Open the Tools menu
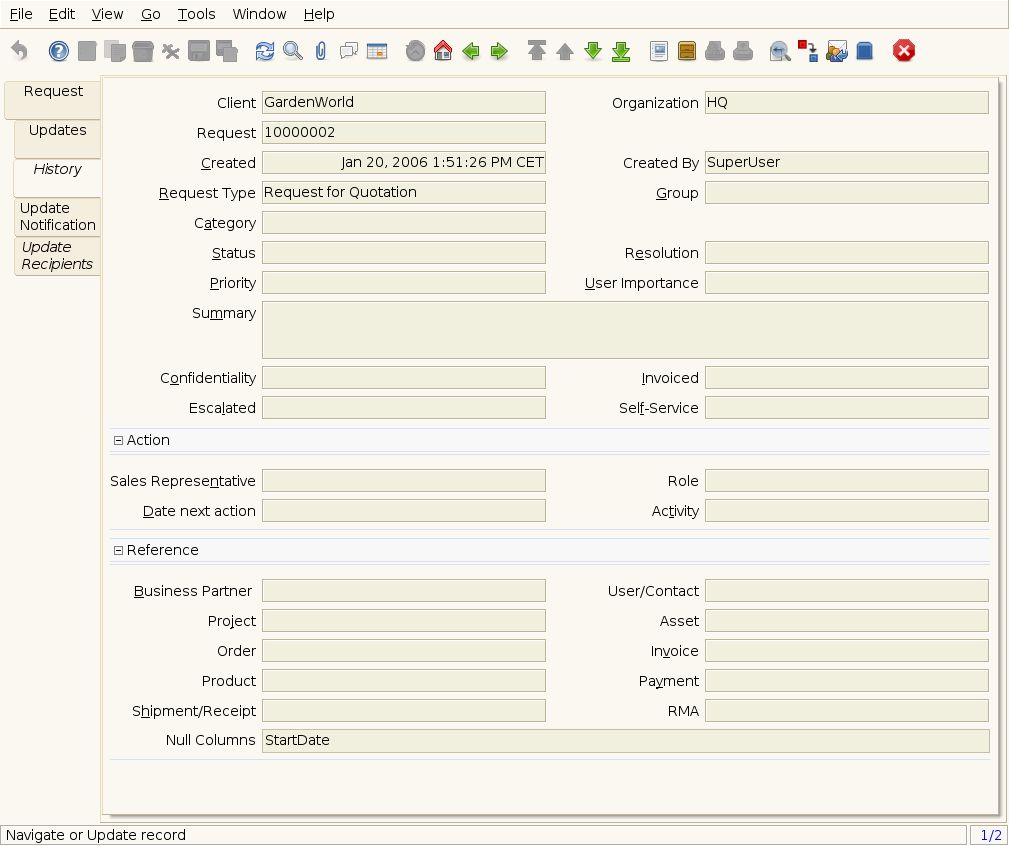Screen dimensions: 1009x846 (196, 14)
